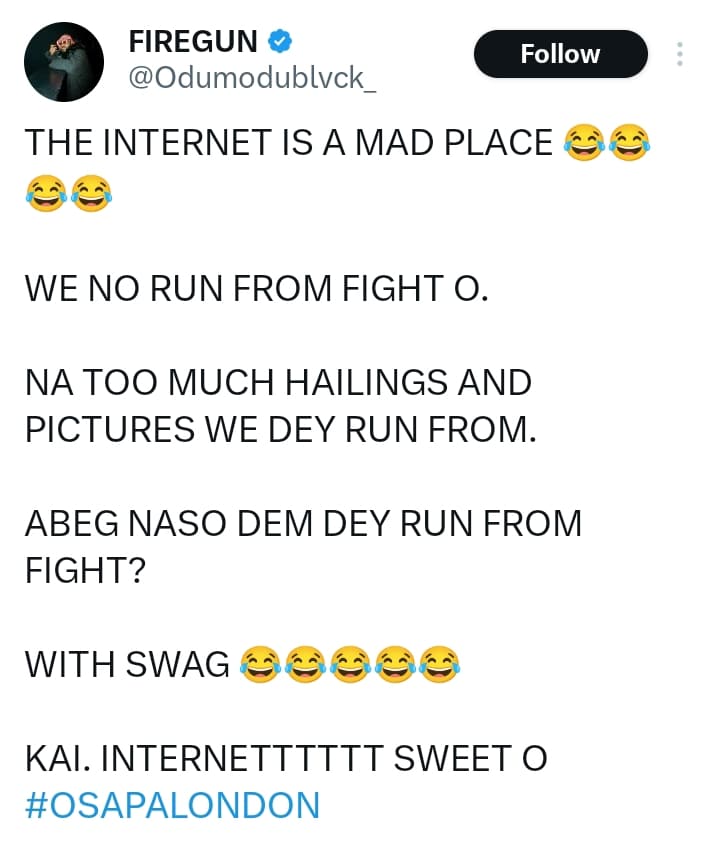
Task: Click the first laughing emoji on the second line
Action: pyautogui.click(x=46, y=193)
